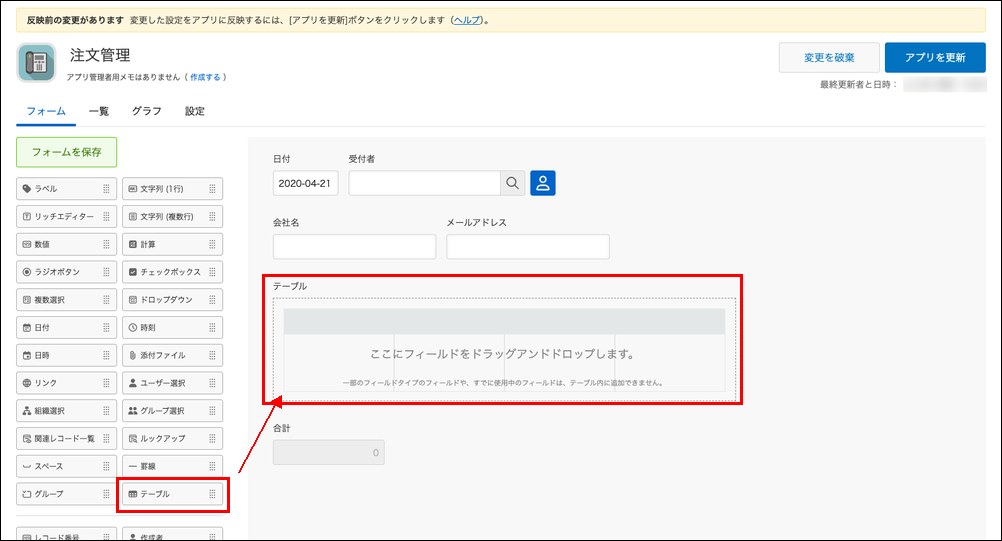Click the 合計 calculated field
The image size is (1002, 541).
click(x=328, y=452)
